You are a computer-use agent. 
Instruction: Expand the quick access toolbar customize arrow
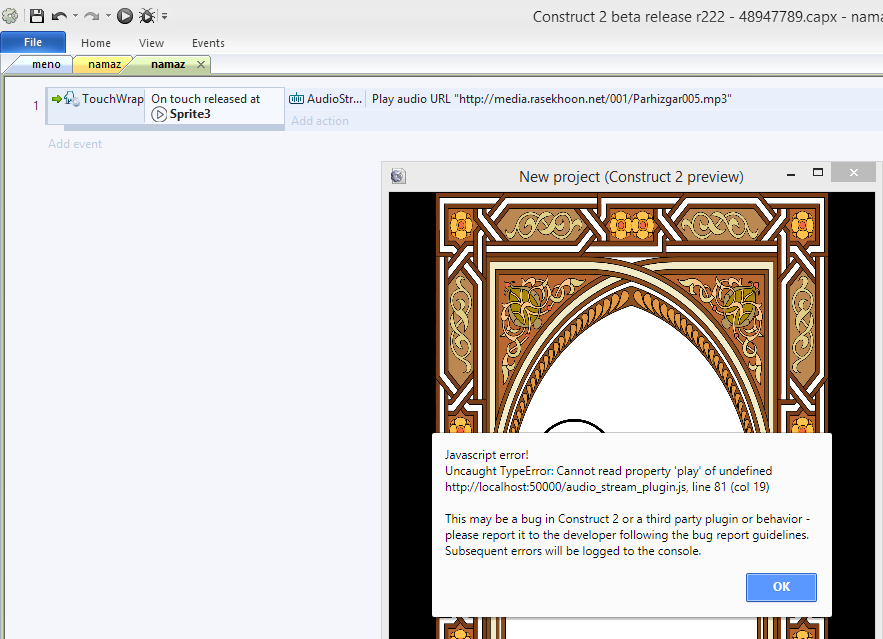[164, 16]
